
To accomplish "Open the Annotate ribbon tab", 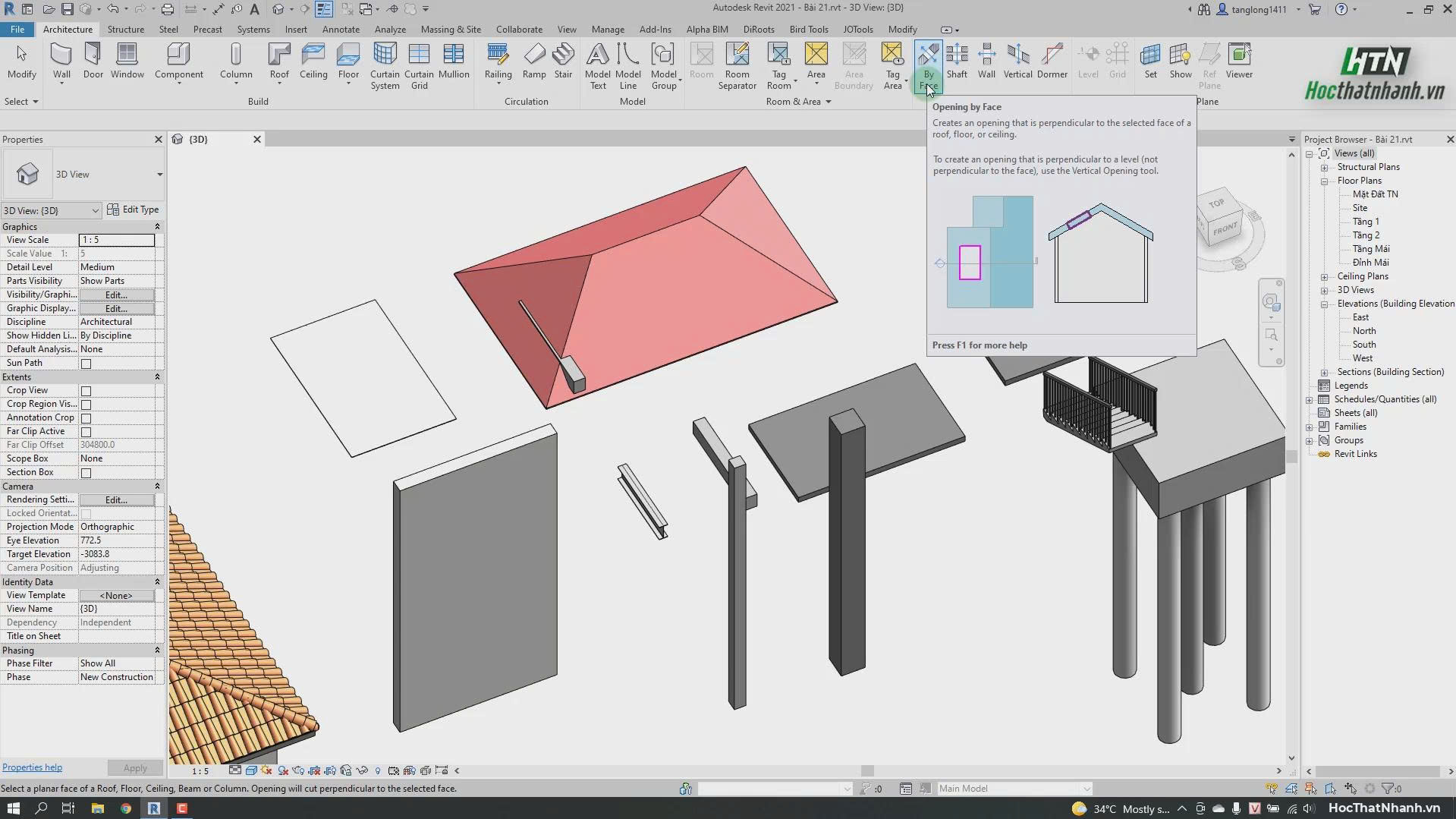I will (341, 30).
